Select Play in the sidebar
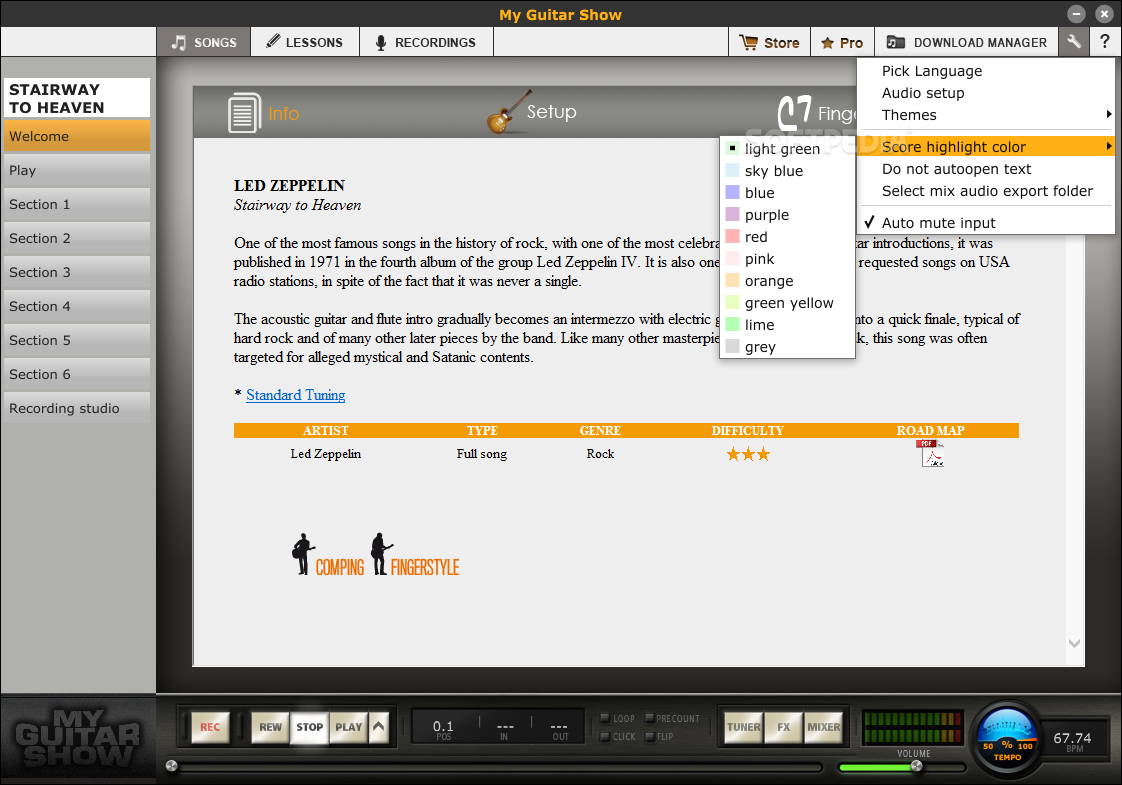 pyautogui.click(x=77, y=170)
